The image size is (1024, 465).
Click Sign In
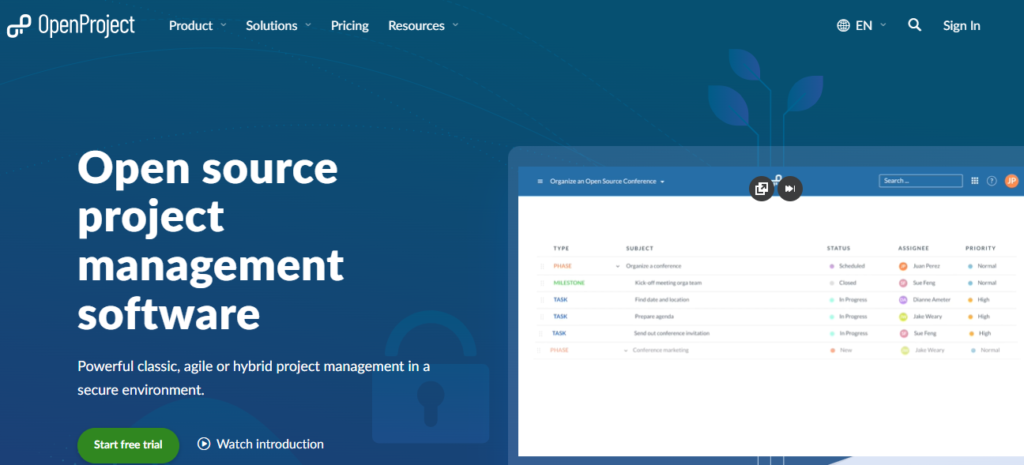pos(961,25)
